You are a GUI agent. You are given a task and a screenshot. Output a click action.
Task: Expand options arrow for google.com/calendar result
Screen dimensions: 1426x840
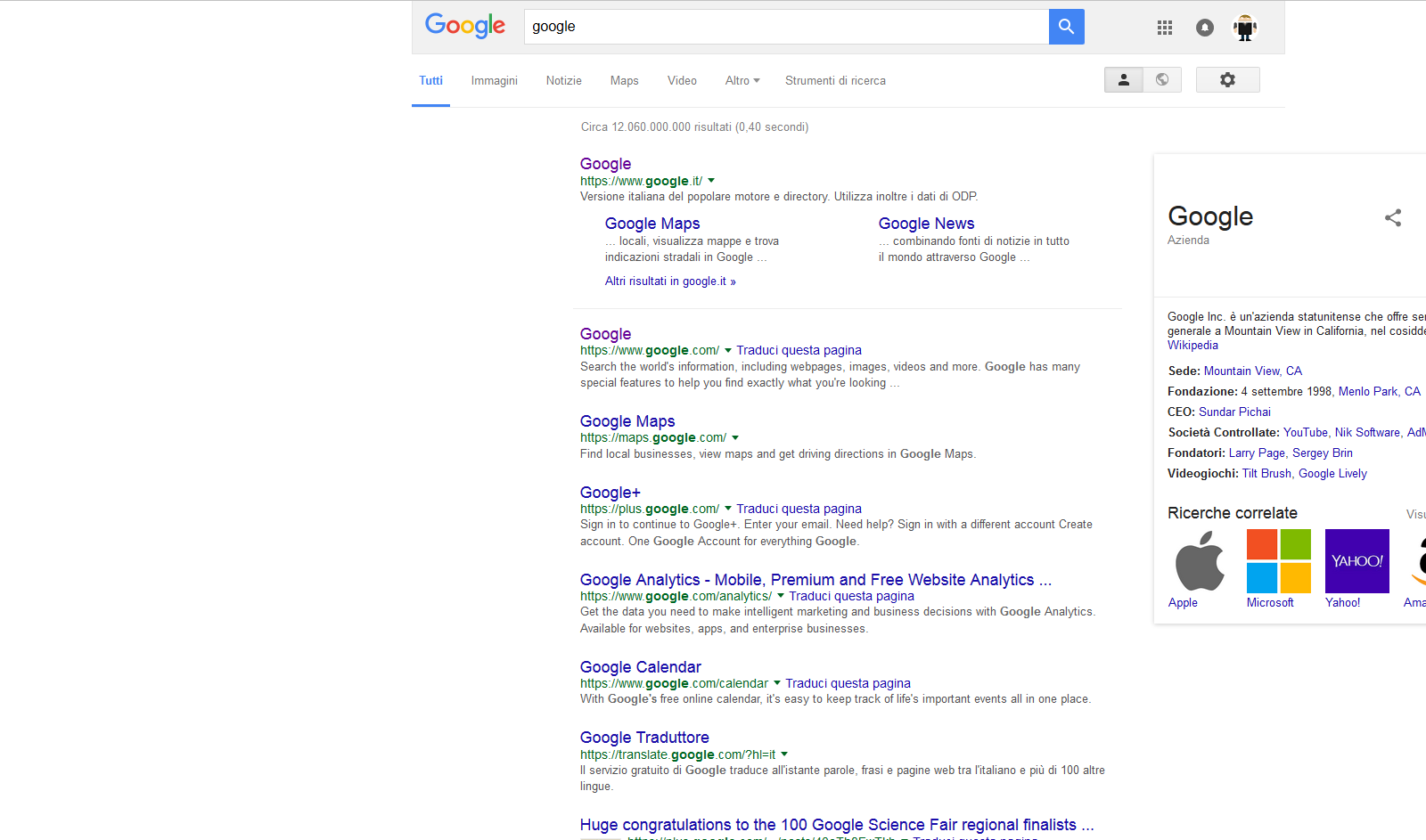click(777, 683)
